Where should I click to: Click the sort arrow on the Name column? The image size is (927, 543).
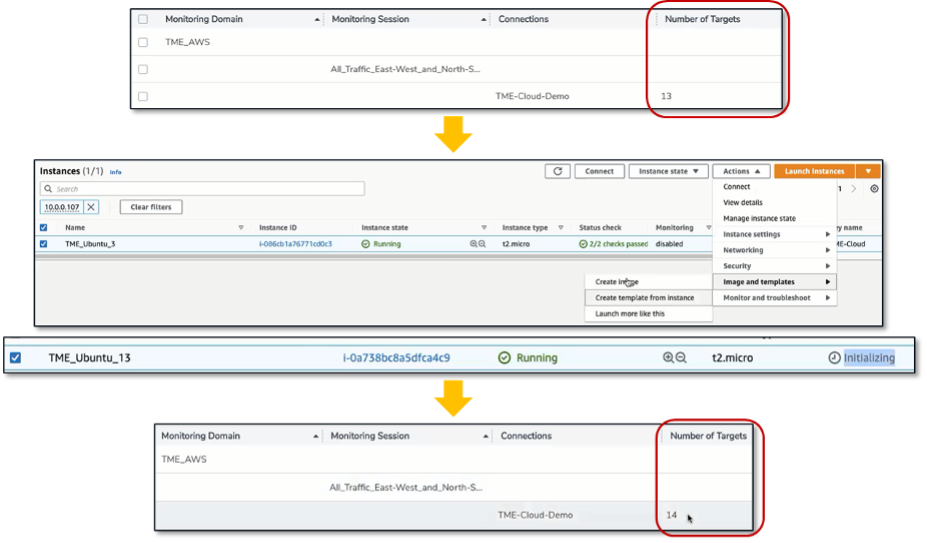pos(240,227)
